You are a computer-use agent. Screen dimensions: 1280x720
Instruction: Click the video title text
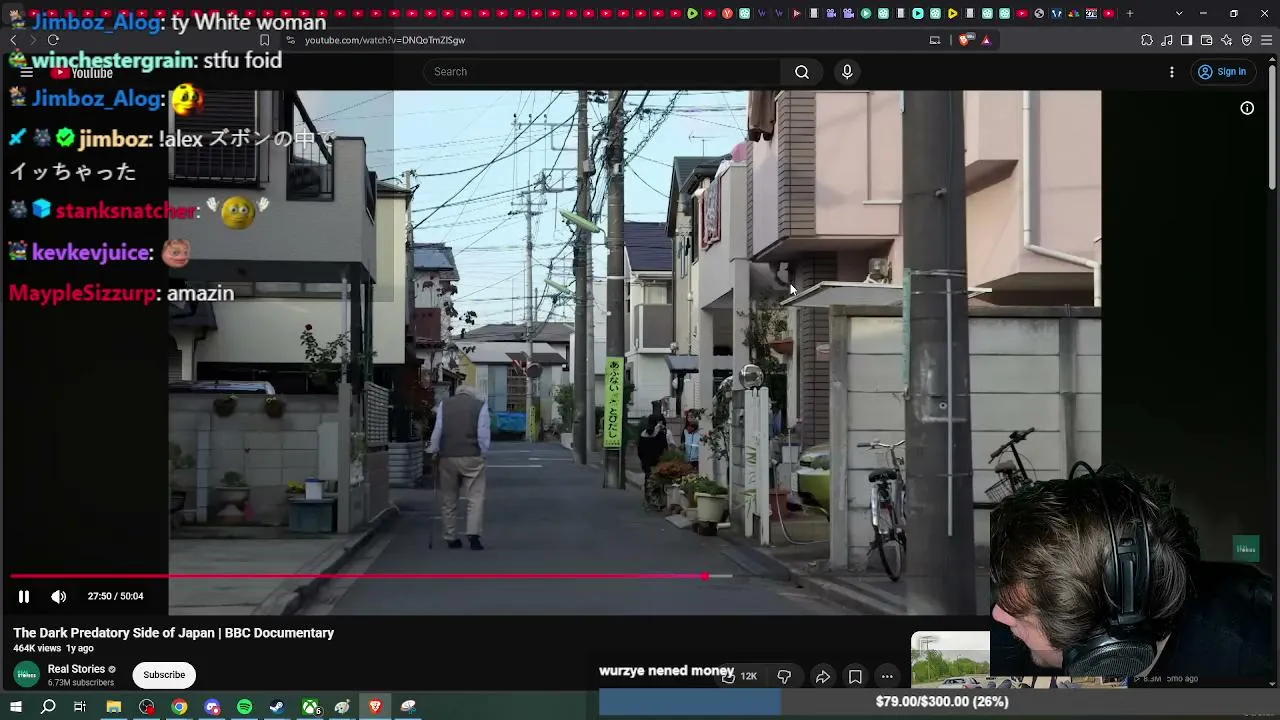click(x=174, y=633)
